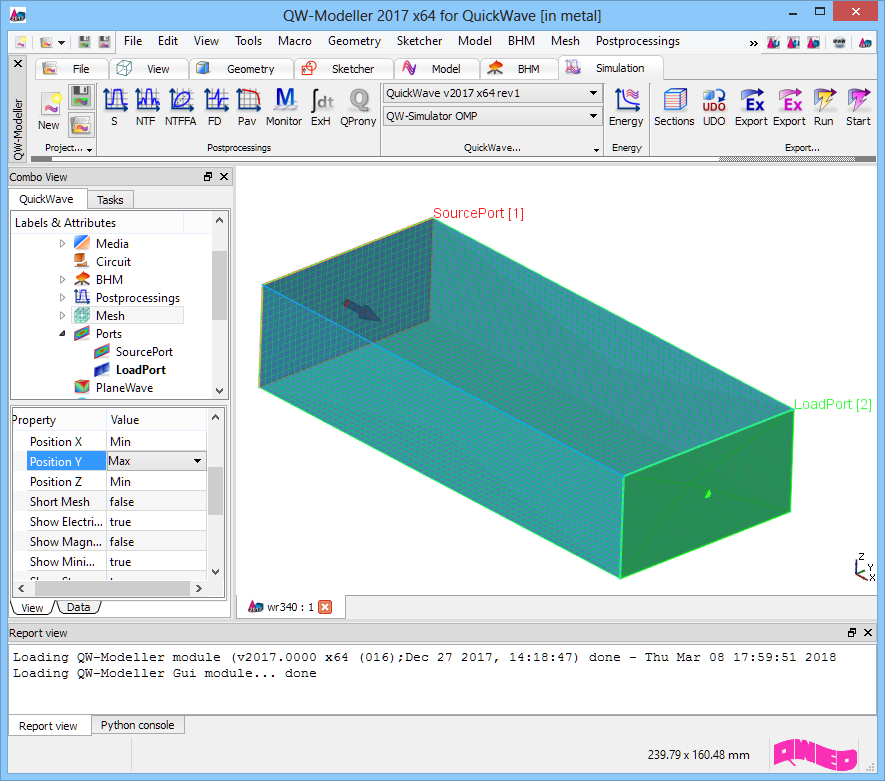This screenshot has width=885, height=781.
Task: Expand the Media tree node
Action: click(62, 244)
